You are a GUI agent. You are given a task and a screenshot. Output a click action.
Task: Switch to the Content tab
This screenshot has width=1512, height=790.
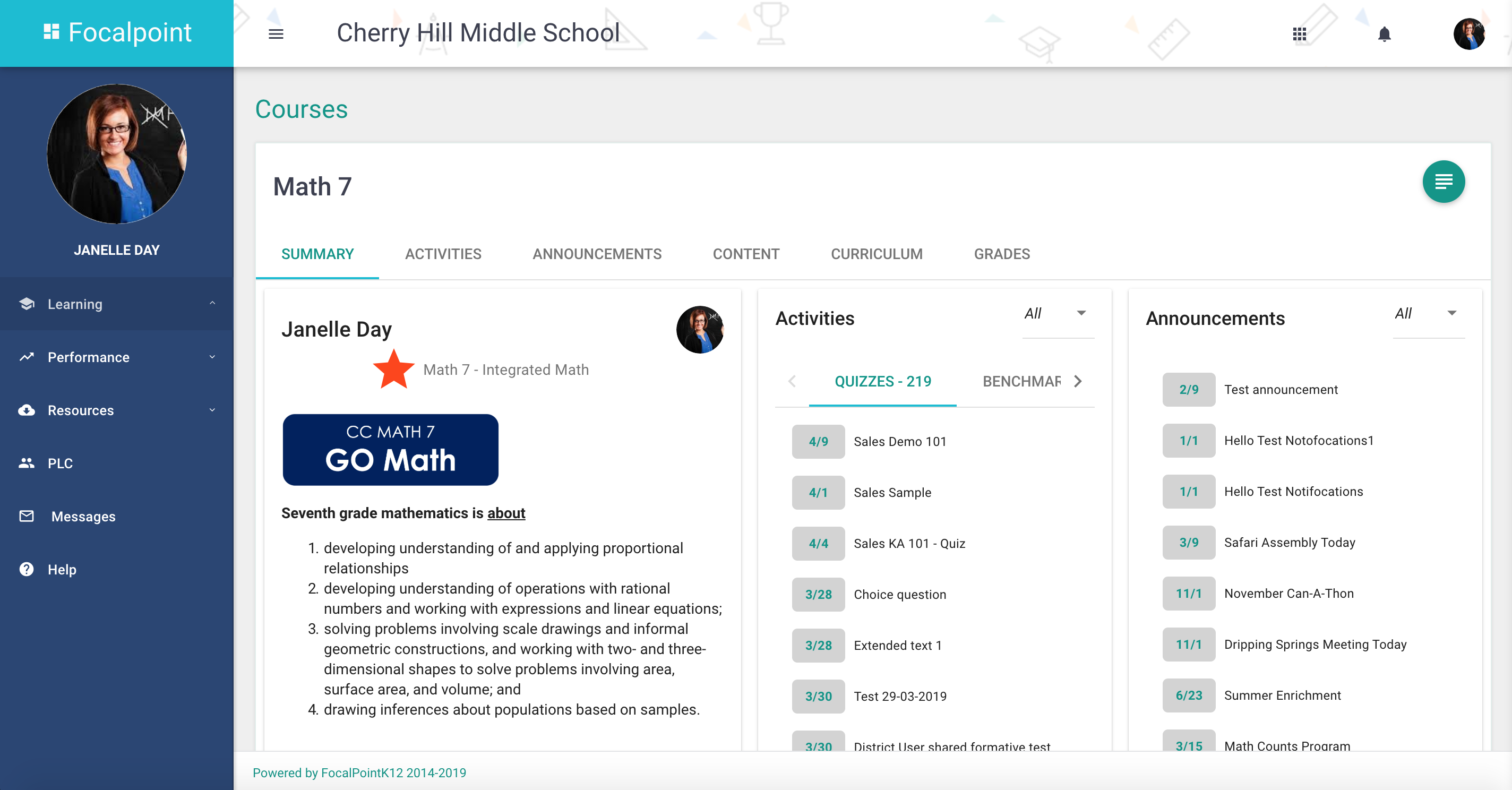tap(746, 254)
